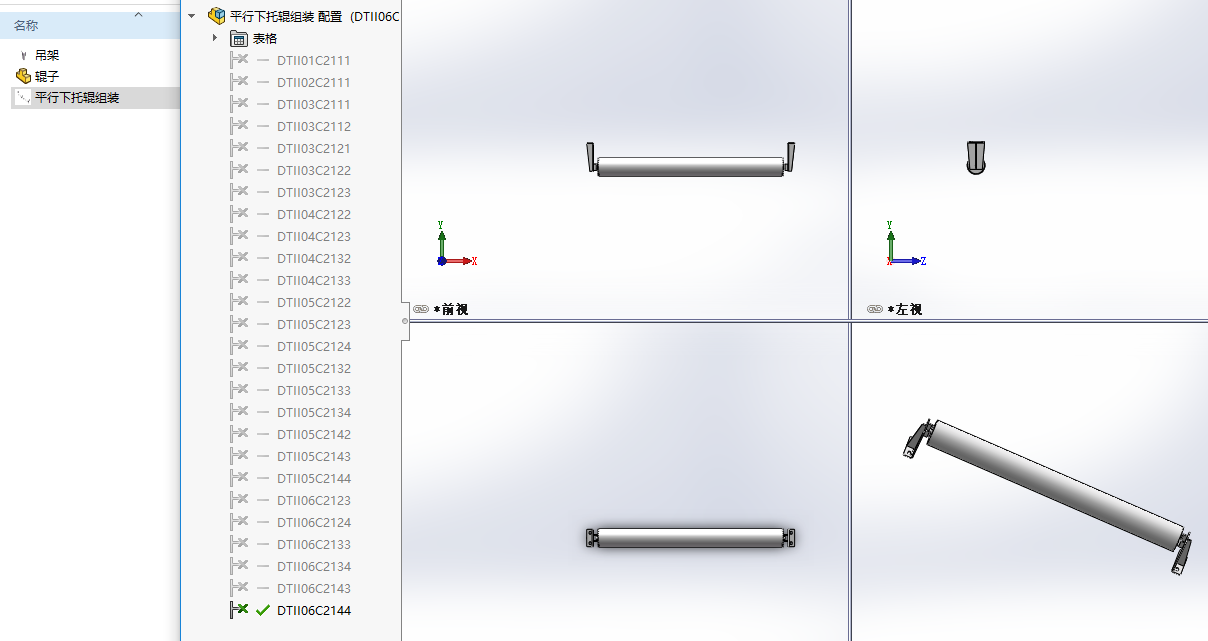This screenshot has width=1208, height=641.
Task: Click the panel collapse handle on splitter
Action: pyautogui.click(x=405, y=321)
